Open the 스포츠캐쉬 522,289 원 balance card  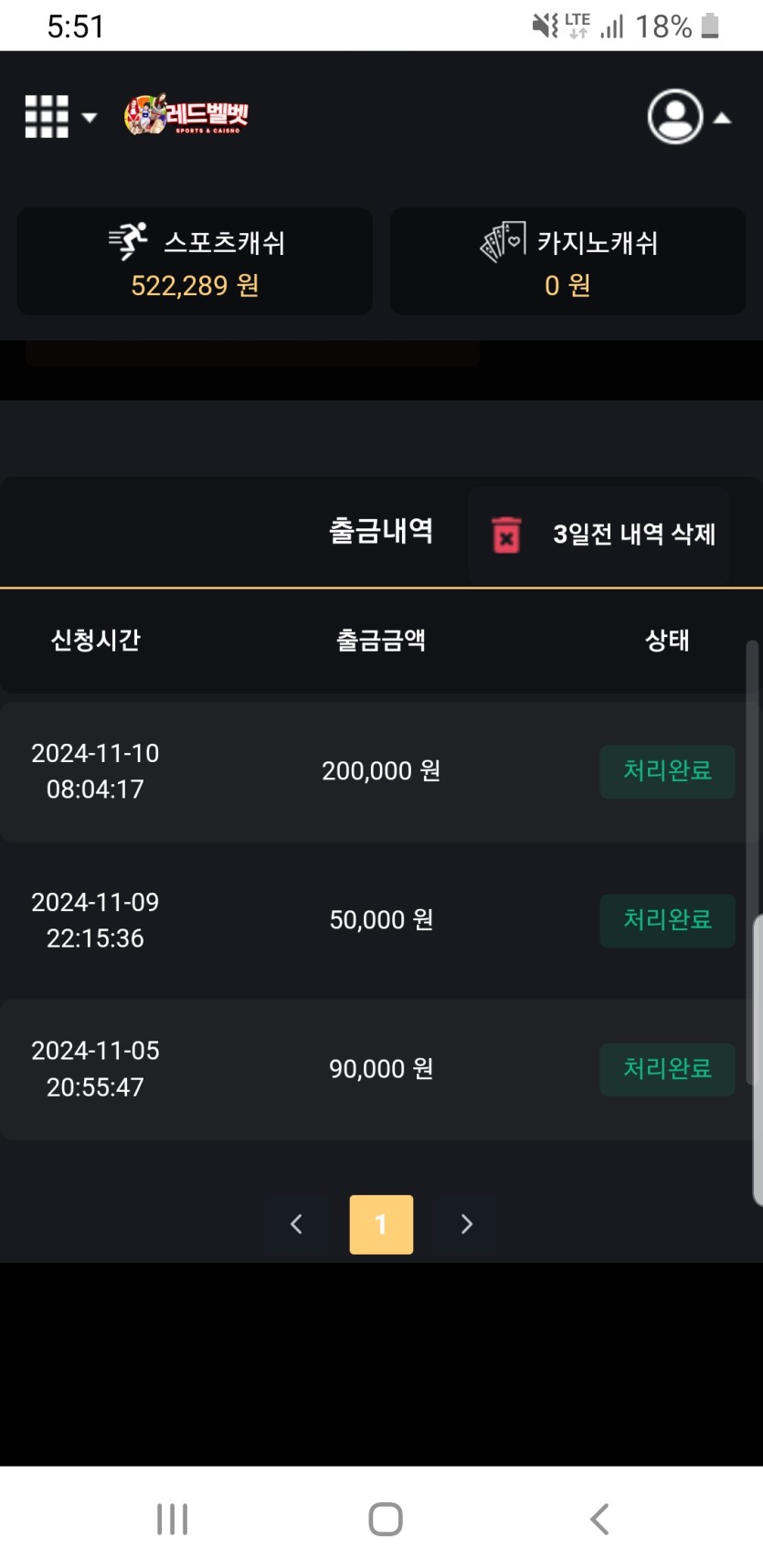pyautogui.click(x=195, y=261)
